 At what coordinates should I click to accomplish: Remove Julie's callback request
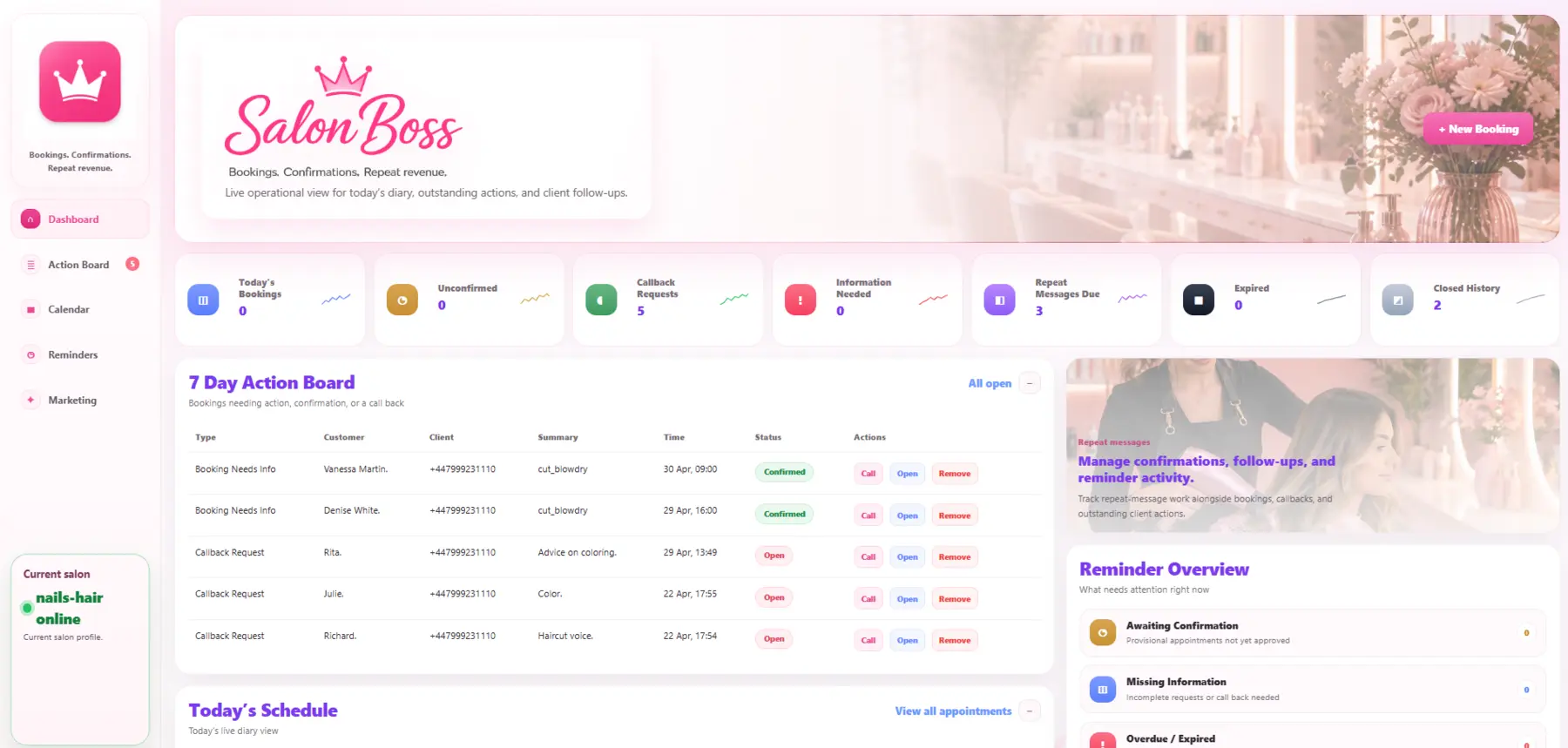coord(955,599)
